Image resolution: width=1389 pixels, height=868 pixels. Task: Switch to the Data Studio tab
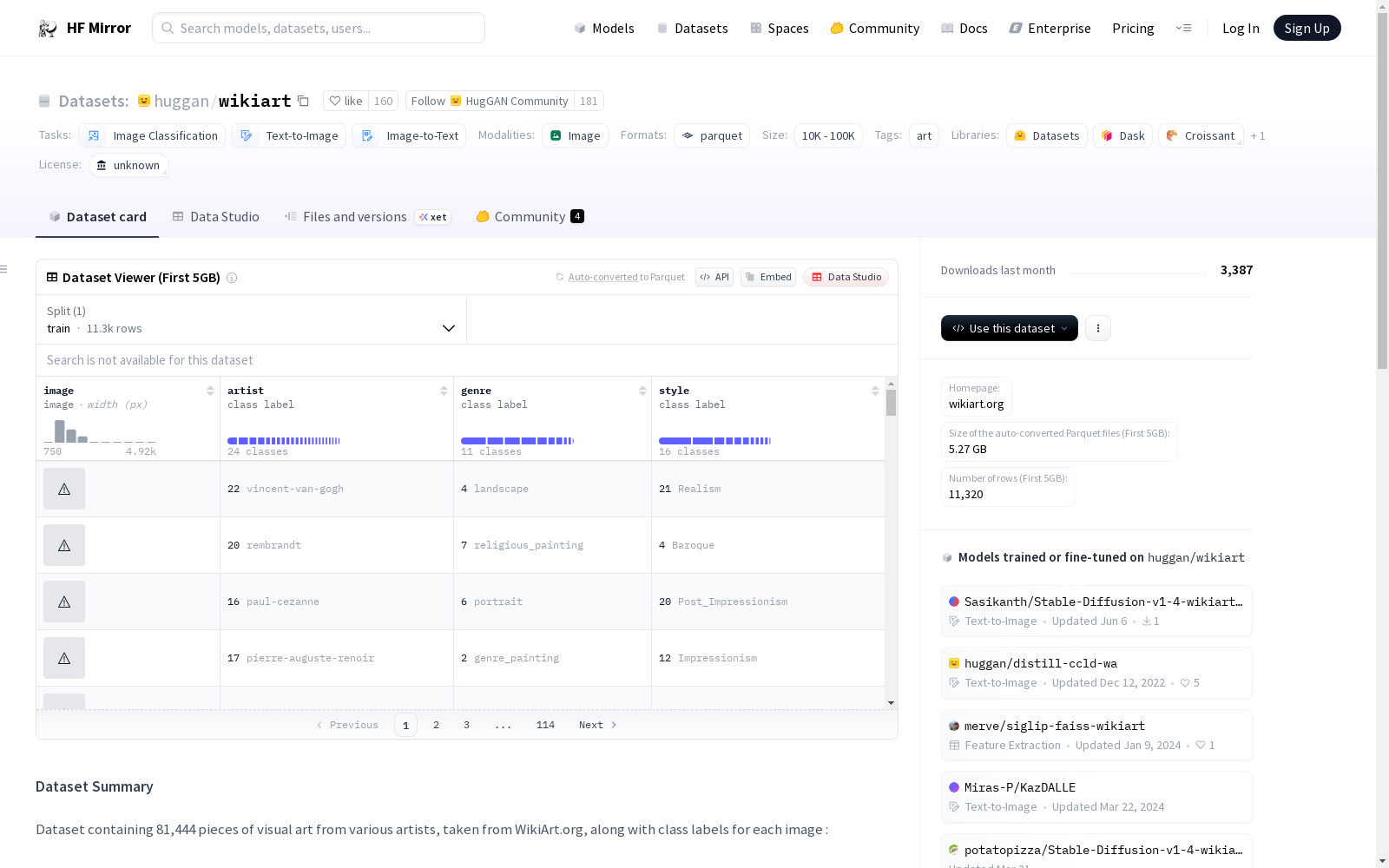click(215, 217)
